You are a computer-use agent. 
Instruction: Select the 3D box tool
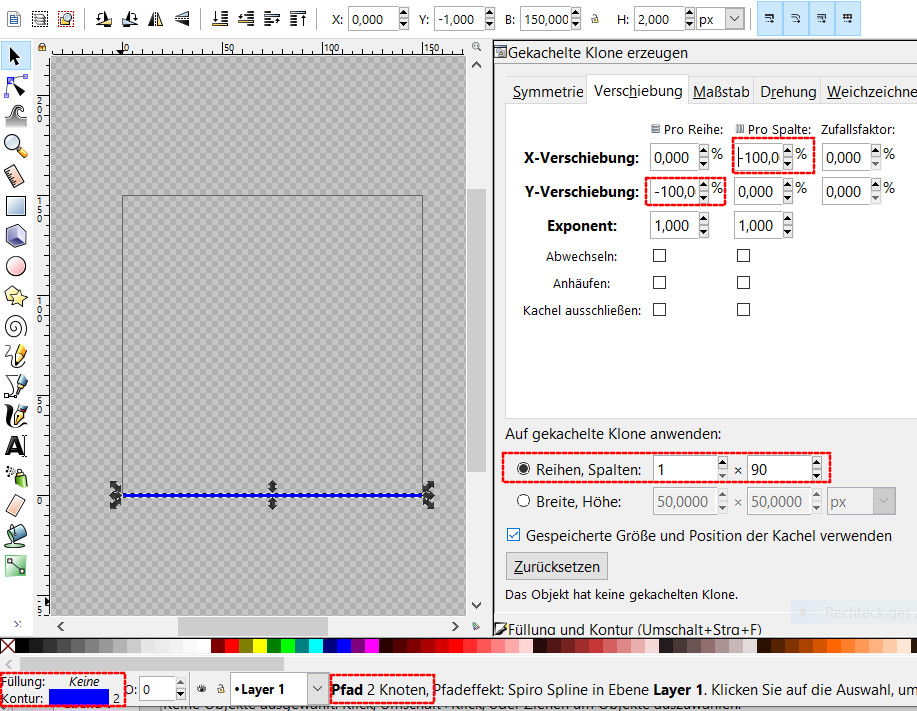point(15,236)
